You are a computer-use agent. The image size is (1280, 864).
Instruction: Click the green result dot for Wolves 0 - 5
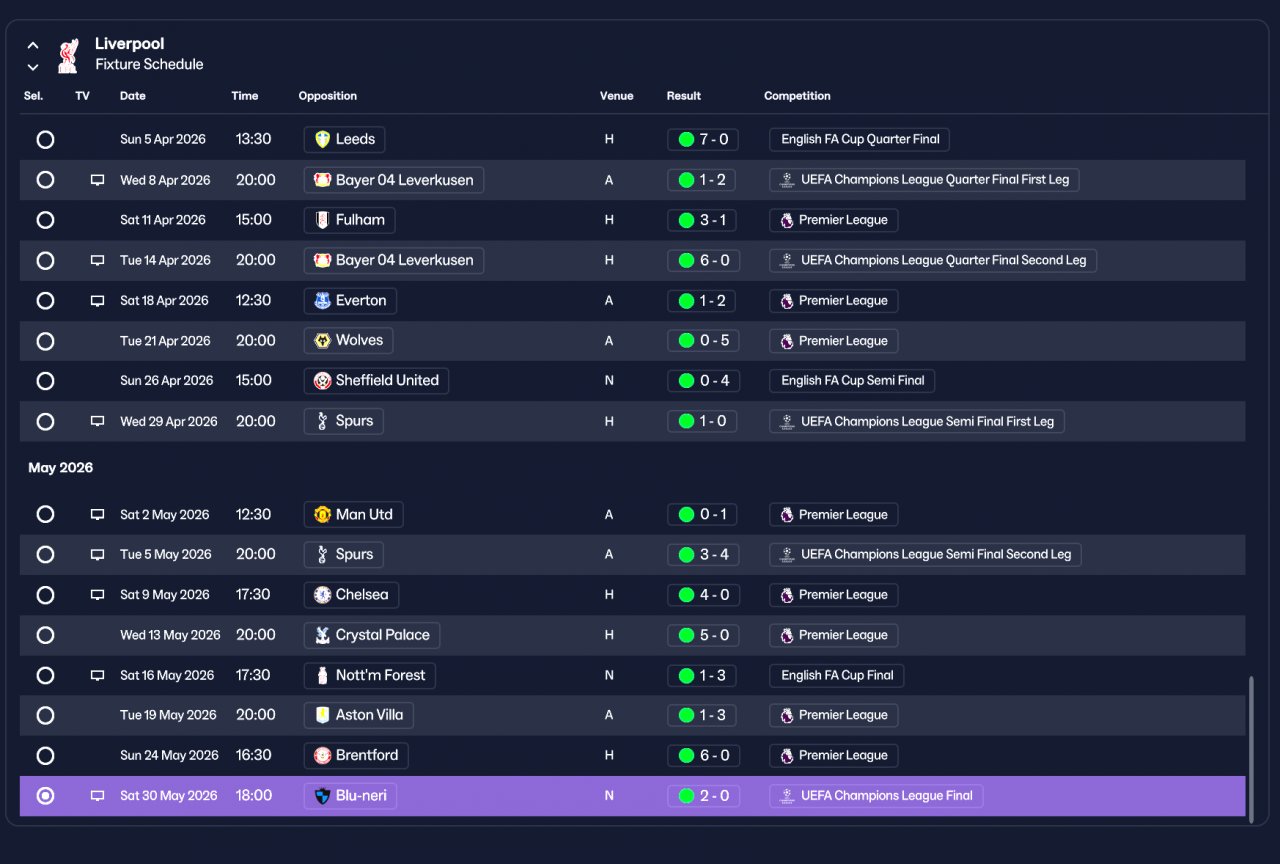tap(686, 341)
